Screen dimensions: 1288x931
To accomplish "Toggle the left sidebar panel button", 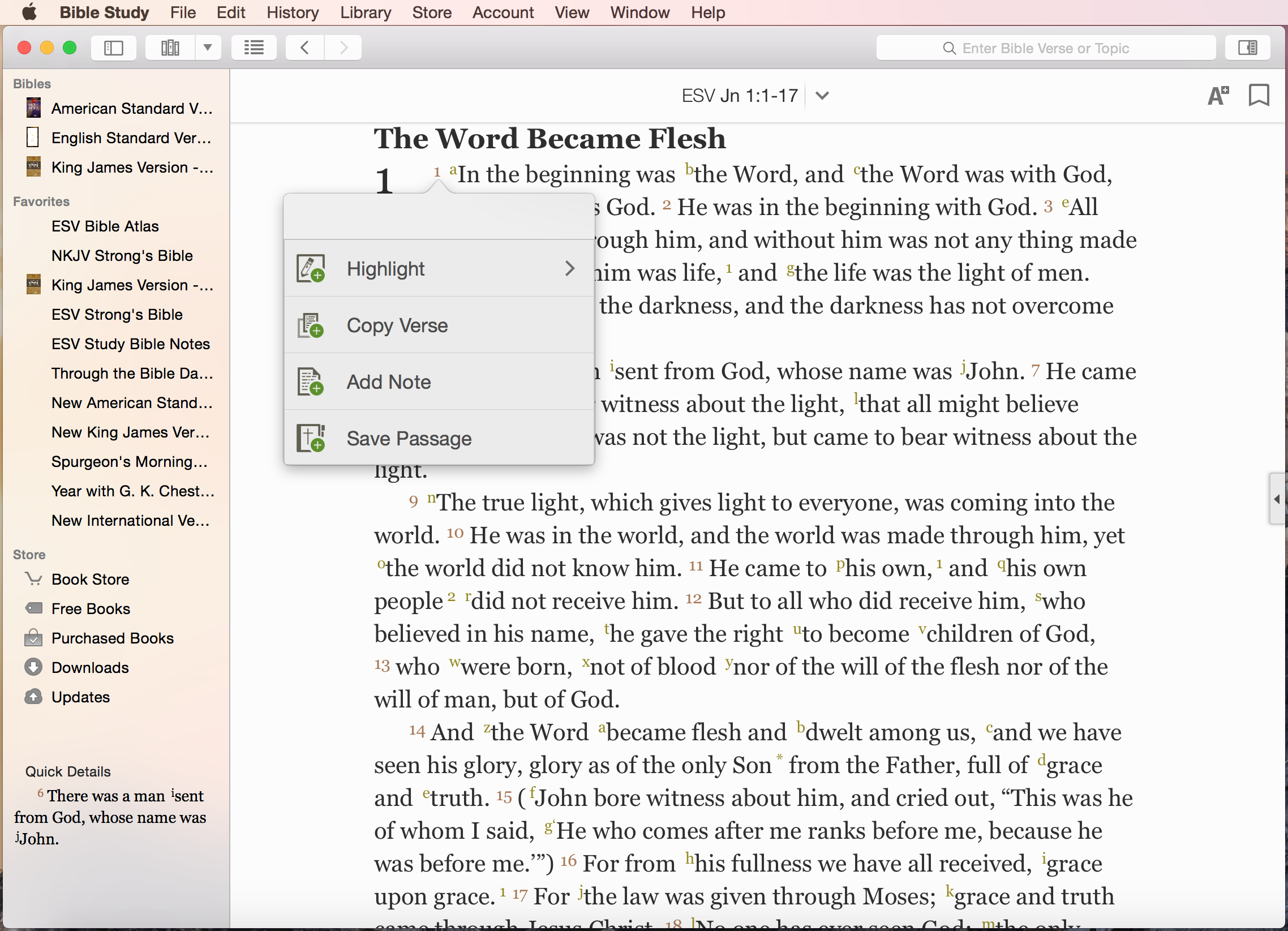I will pos(114,48).
